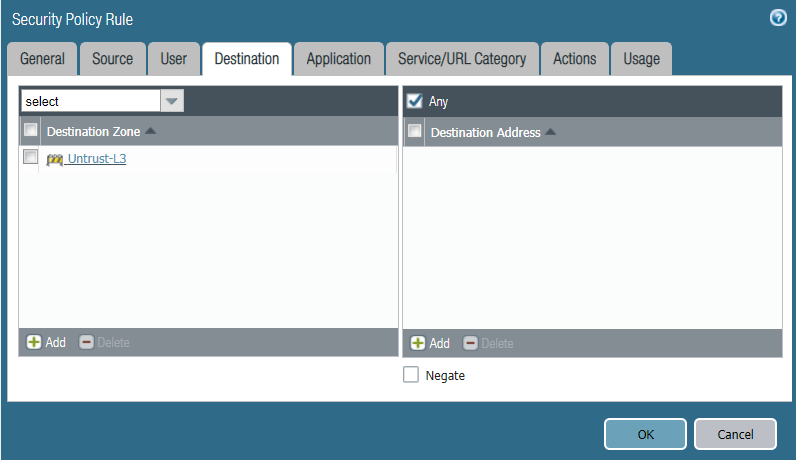Viewport: 796px width, 460px height.
Task: Click the Destination Zone column header
Action: (219, 132)
